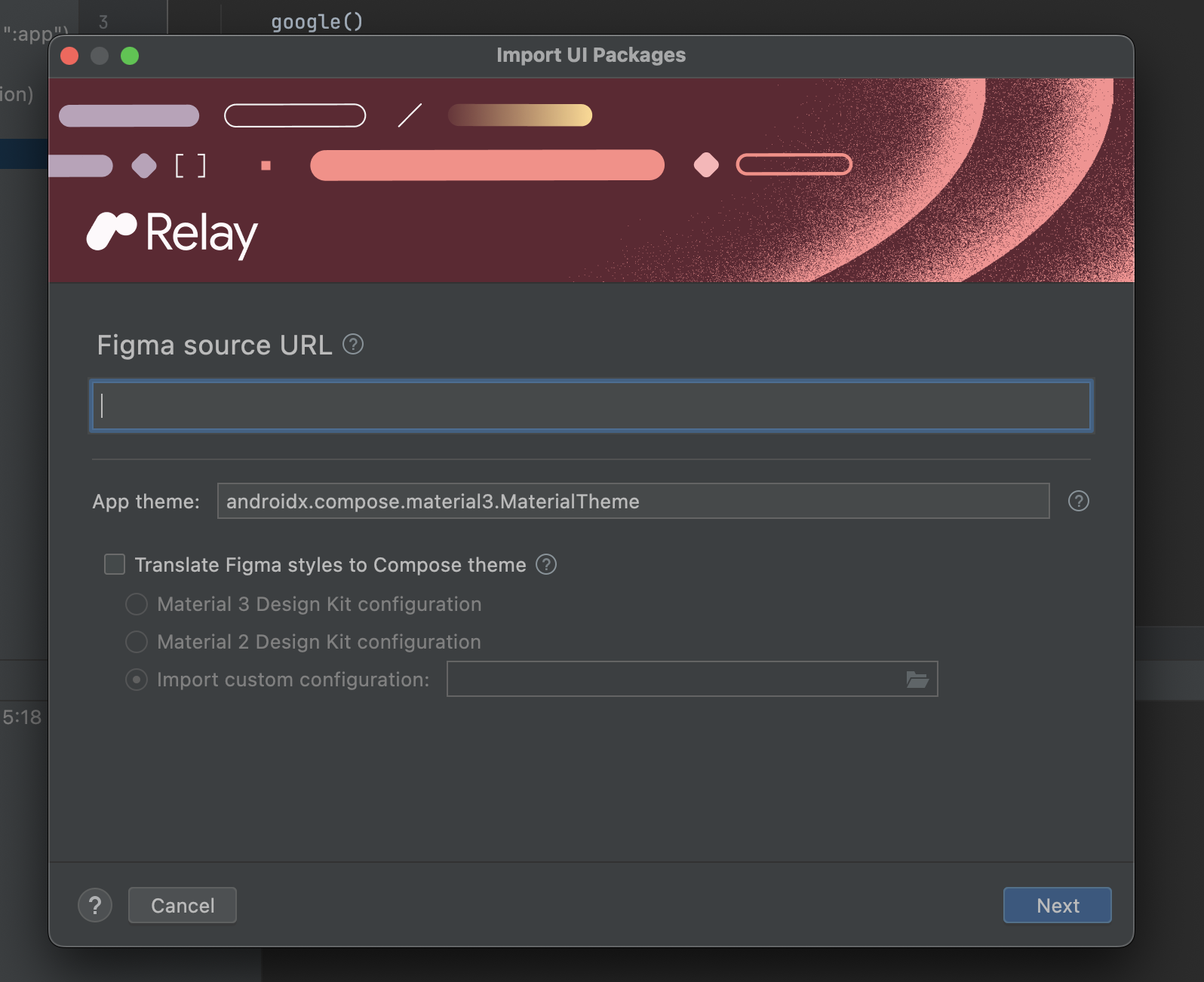Click the Next button

pos(1058,905)
